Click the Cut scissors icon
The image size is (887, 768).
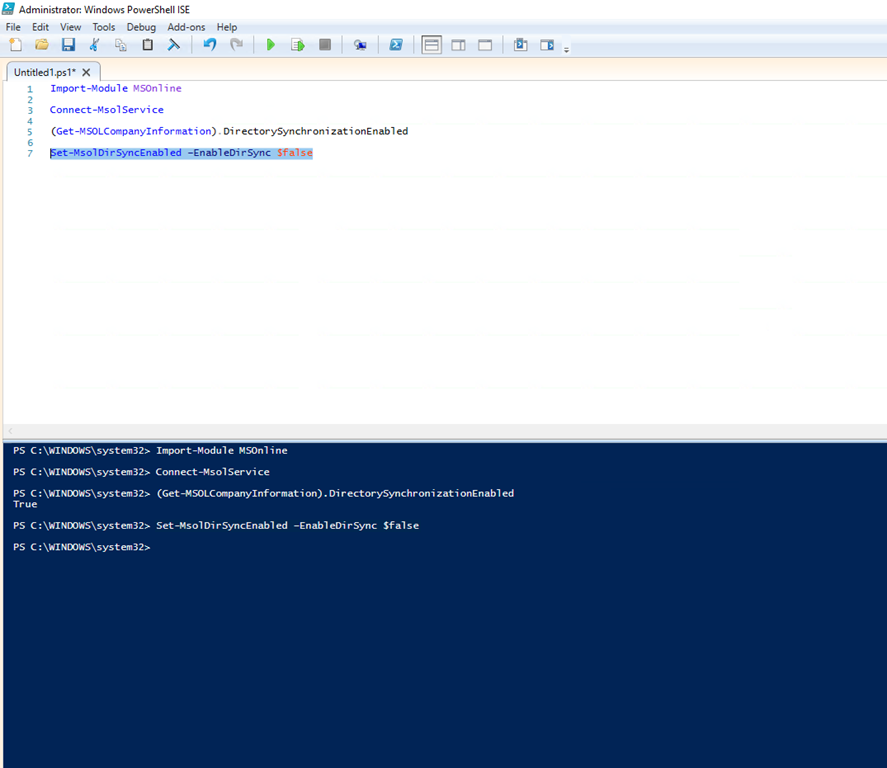coord(95,45)
